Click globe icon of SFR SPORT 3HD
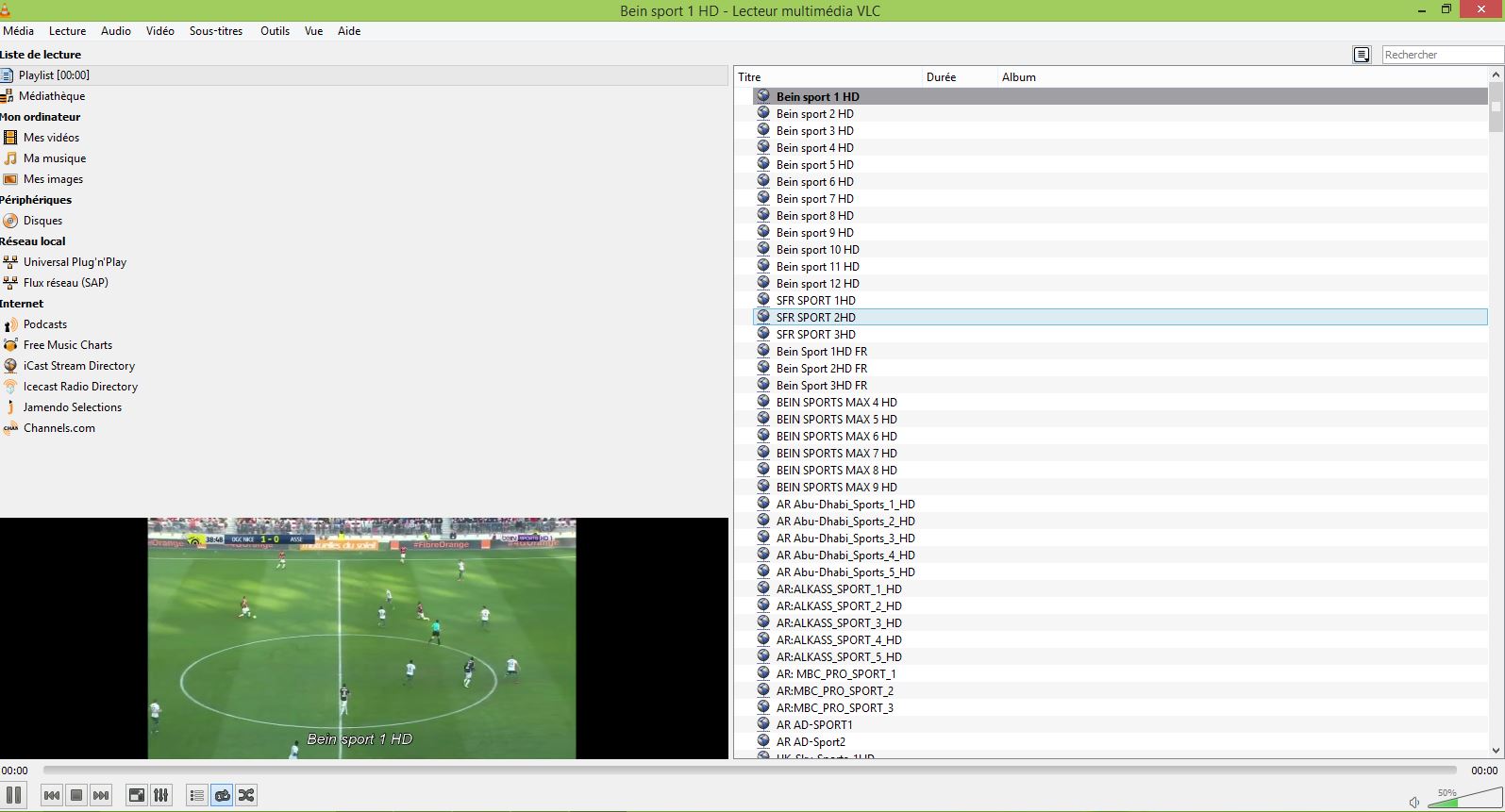The width and height of the screenshot is (1505, 812). [763, 334]
